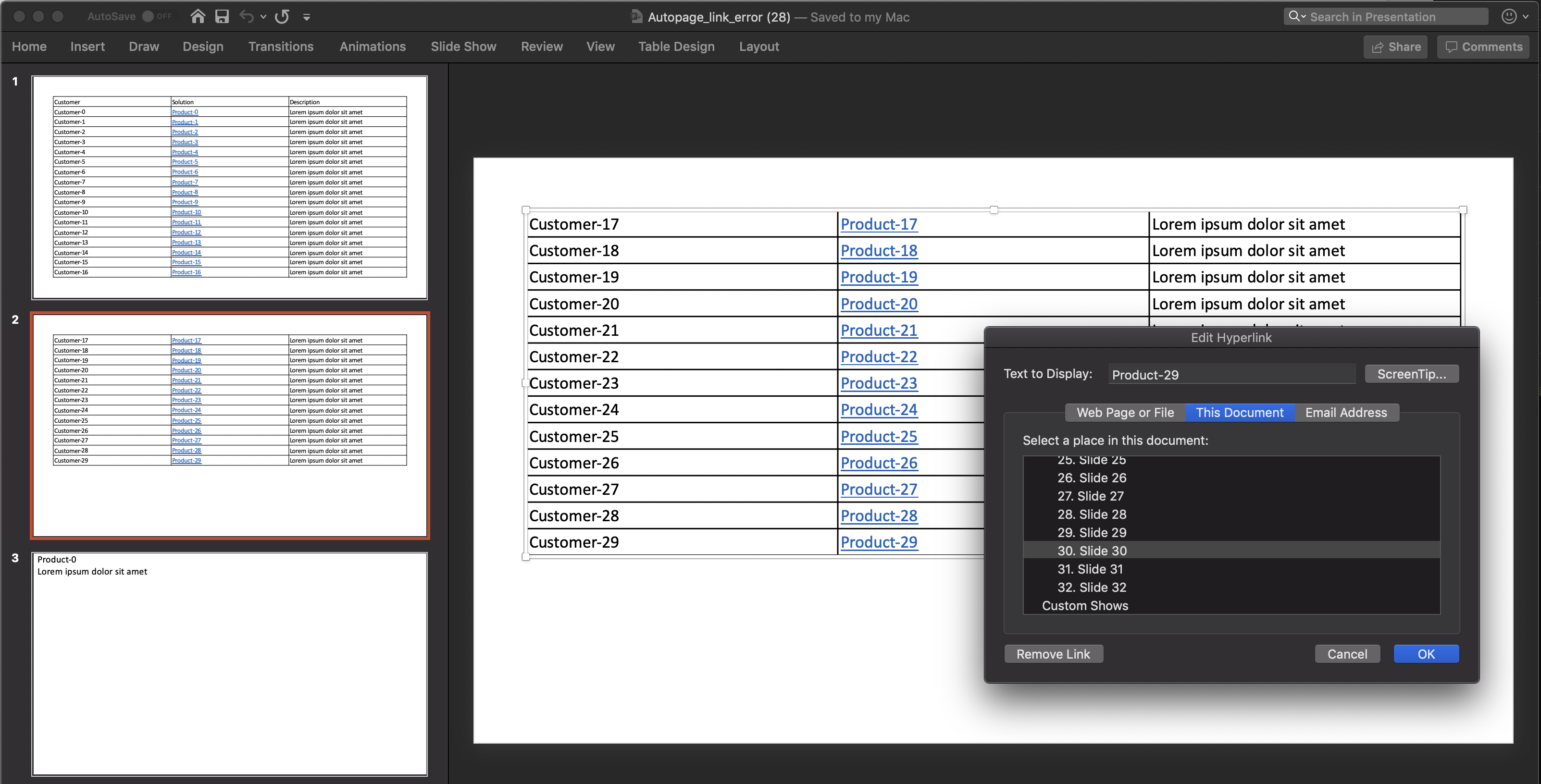Toggle the AutoSave switch
Image resolution: width=1541 pixels, height=784 pixels.
click(149, 16)
